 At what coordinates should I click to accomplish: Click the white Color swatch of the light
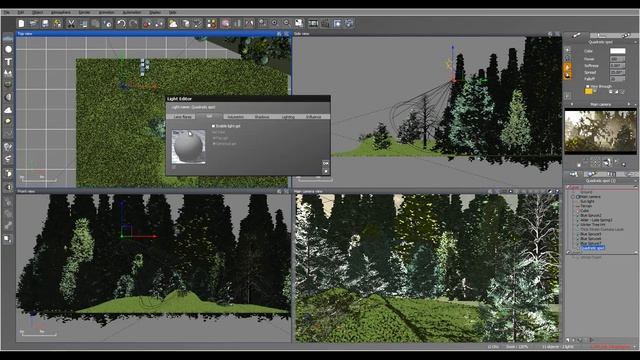[618, 51]
